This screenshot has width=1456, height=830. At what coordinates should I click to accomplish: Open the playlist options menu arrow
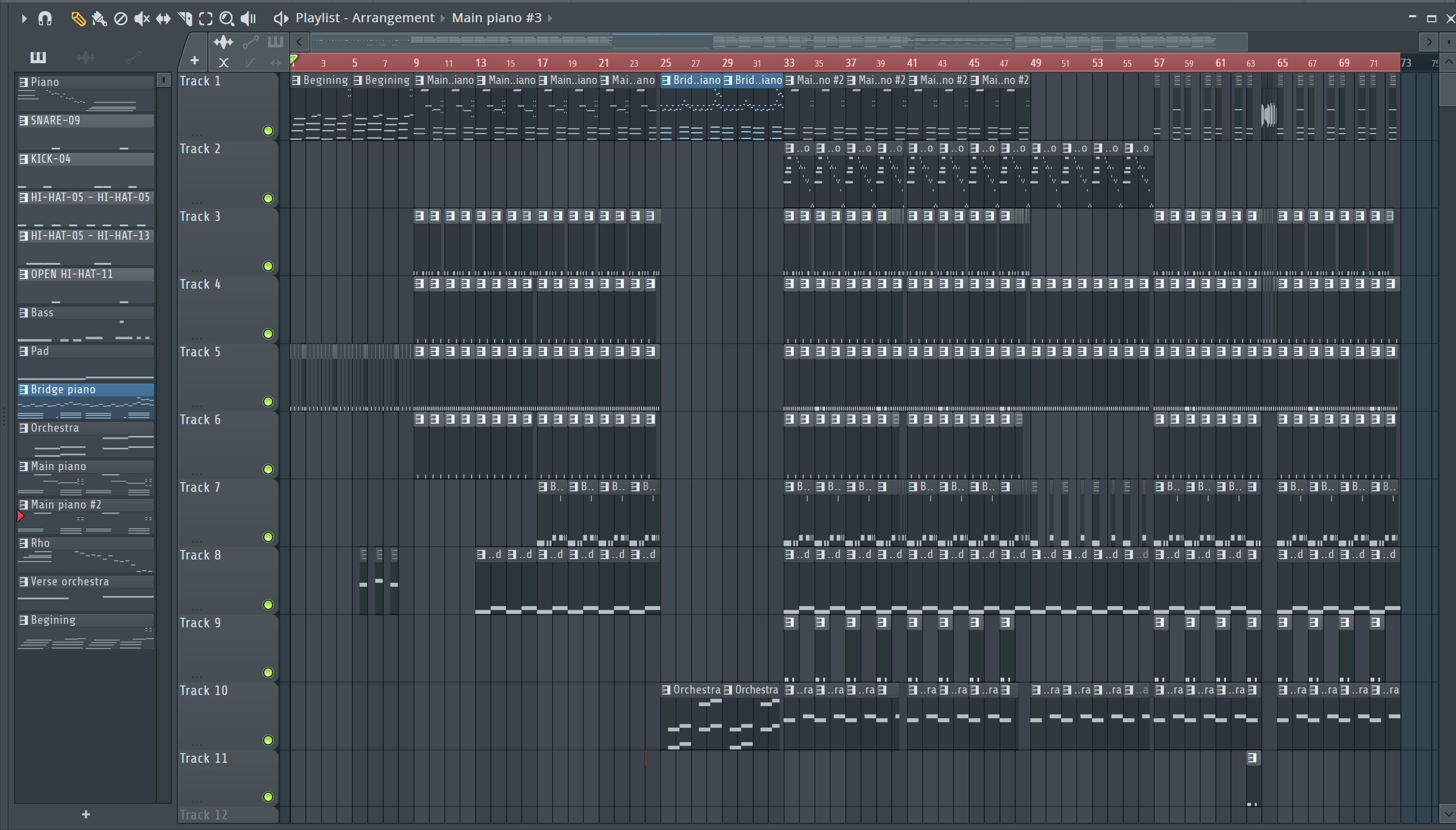(x=23, y=18)
